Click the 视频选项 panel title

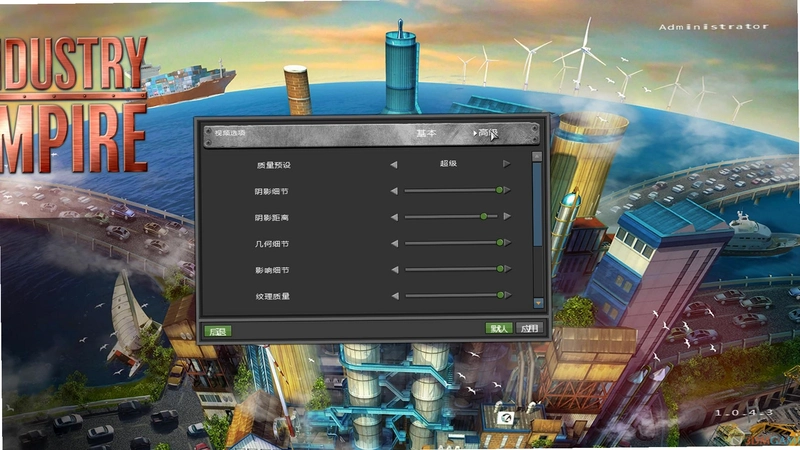[x=230, y=133]
